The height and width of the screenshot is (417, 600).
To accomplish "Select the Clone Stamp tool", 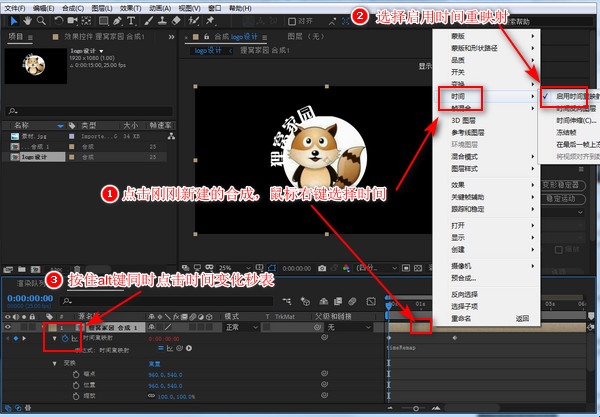I will [x=162, y=21].
